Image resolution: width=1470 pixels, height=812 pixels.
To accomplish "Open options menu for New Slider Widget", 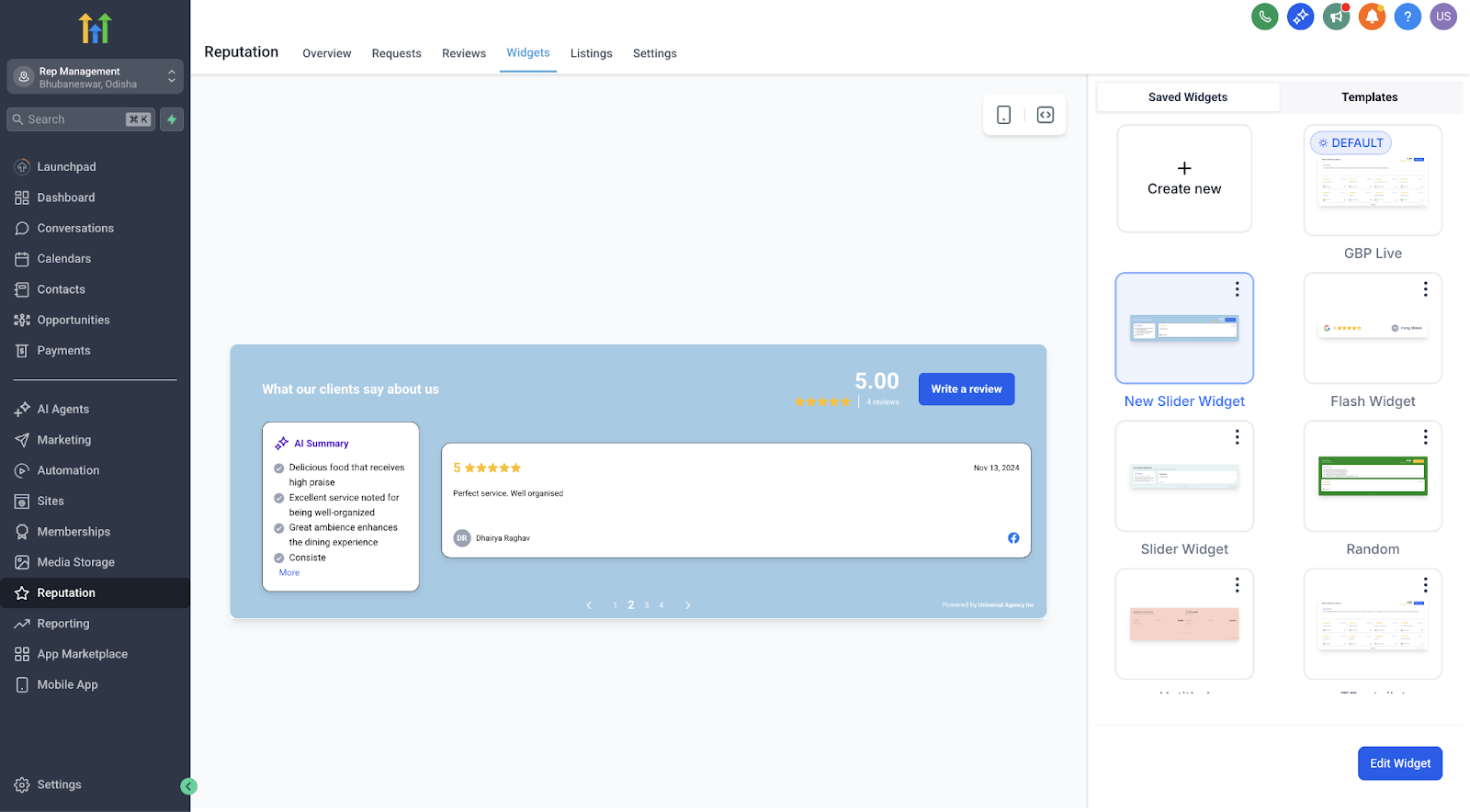I will pyautogui.click(x=1237, y=289).
